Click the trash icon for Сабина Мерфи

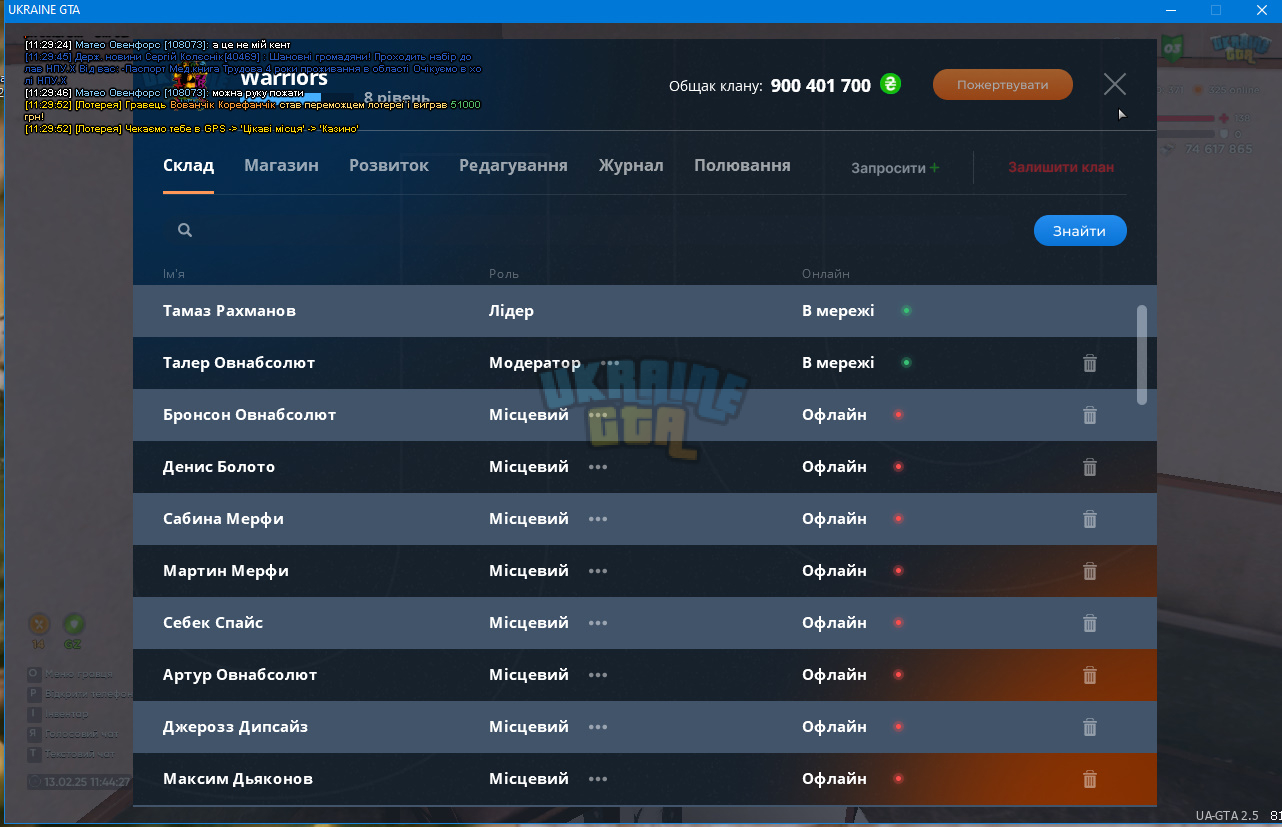coord(1090,519)
